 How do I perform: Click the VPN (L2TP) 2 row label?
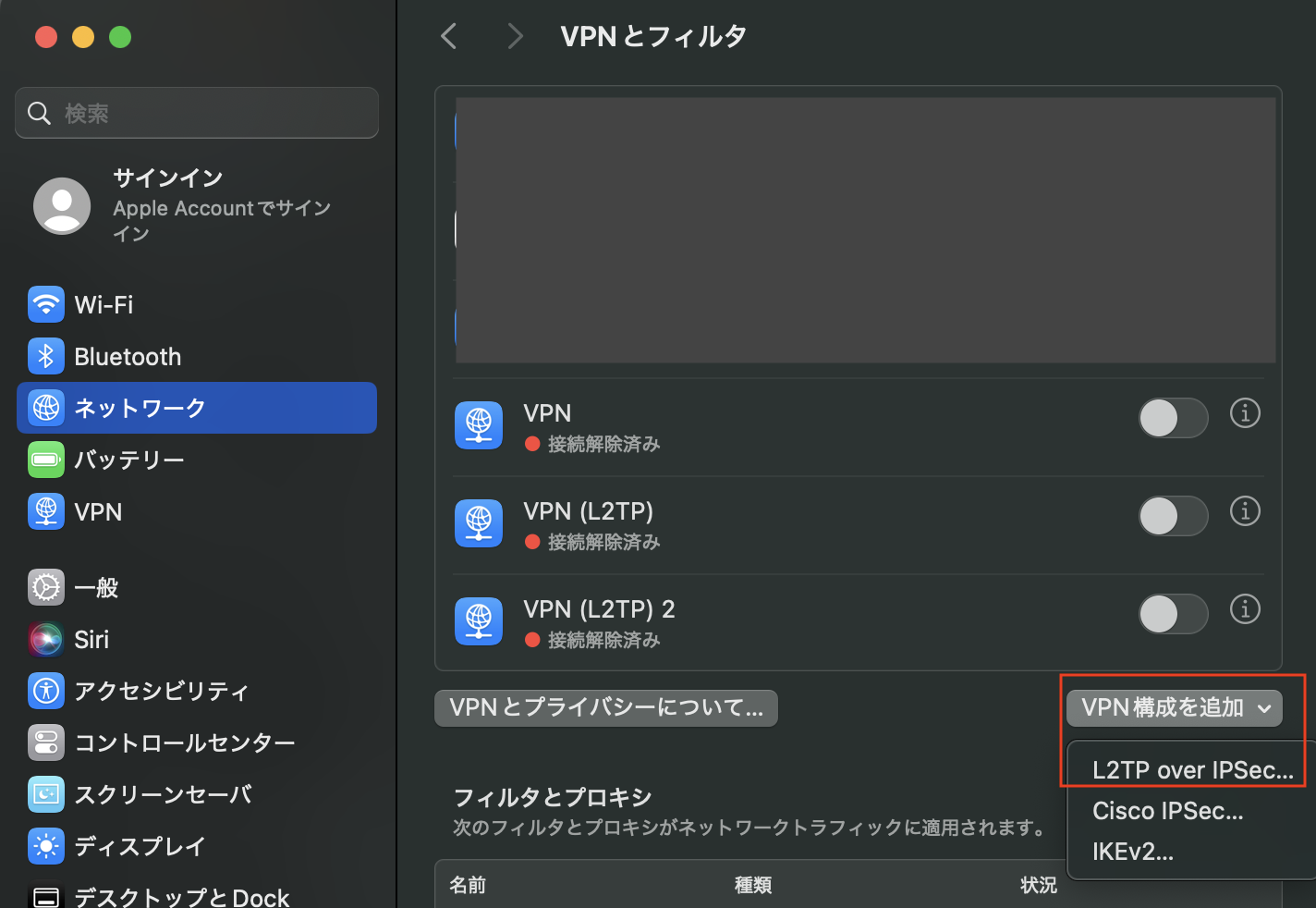[599, 609]
